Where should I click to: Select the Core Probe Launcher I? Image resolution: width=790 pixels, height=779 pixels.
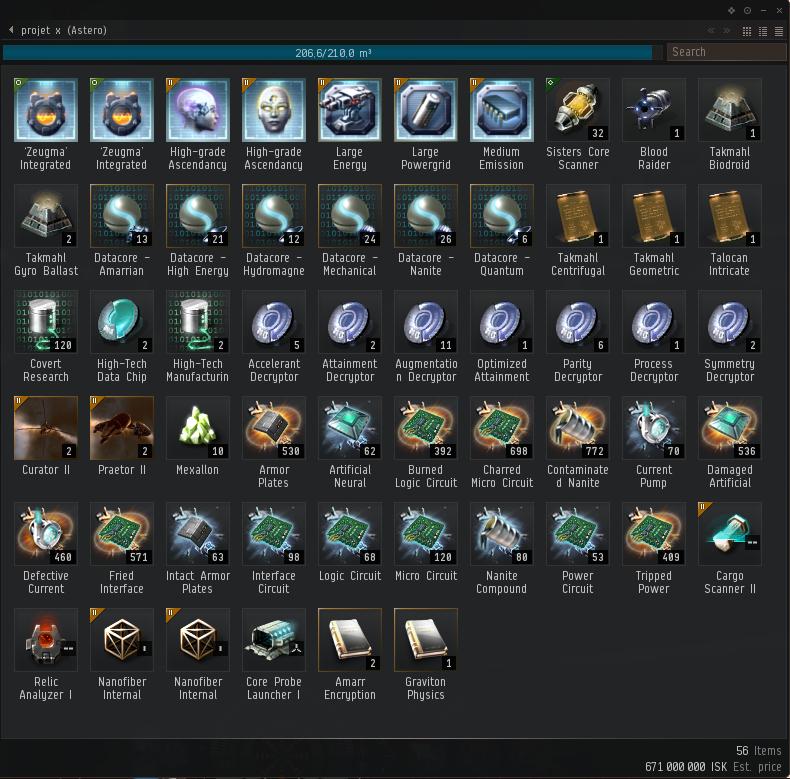(x=274, y=639)
